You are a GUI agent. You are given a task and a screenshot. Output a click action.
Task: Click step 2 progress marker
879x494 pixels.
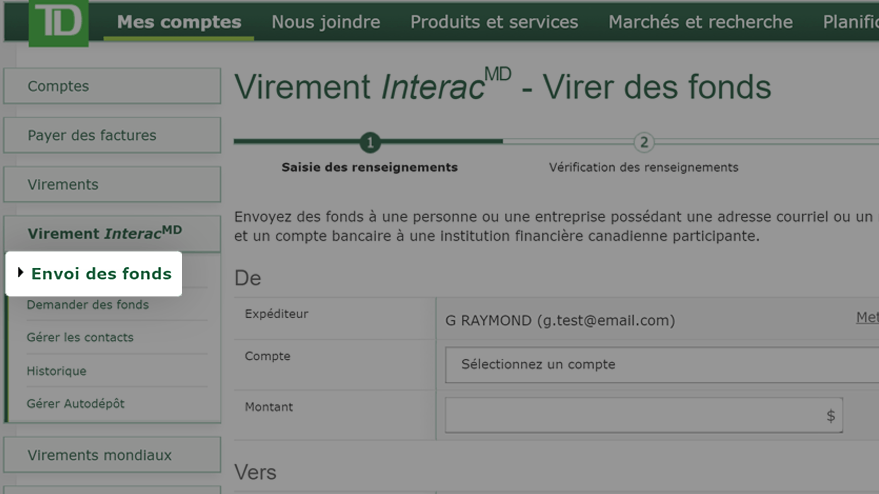click(644, 142)
